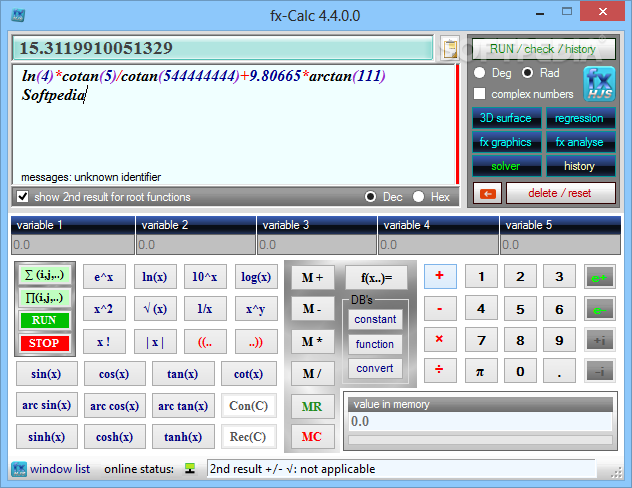Image resolution: width=632 pixels, height=488 pixels.
Task: Click the MC memory clear button
Action: click(313, 437)
